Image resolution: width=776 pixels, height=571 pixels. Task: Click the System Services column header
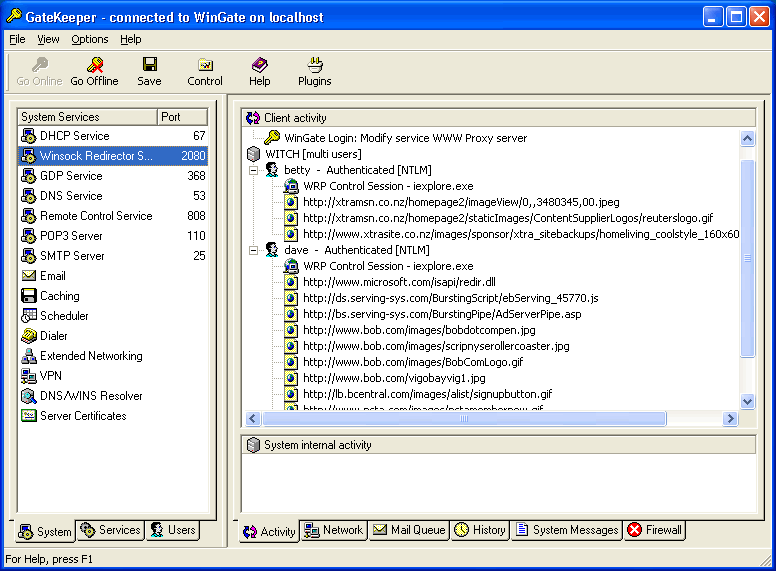pos(88,117)
